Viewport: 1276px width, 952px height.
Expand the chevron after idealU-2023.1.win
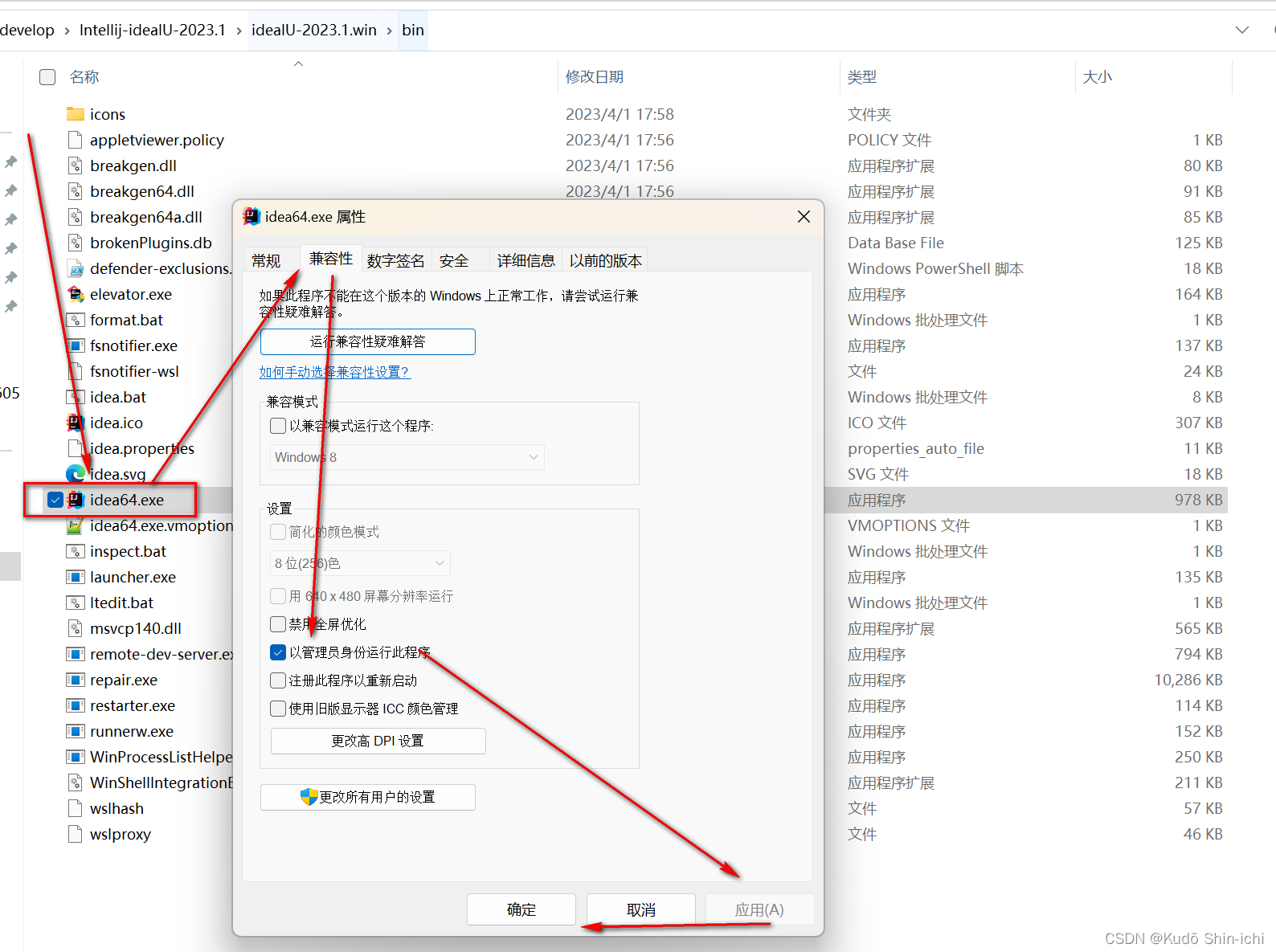[390, 31]
